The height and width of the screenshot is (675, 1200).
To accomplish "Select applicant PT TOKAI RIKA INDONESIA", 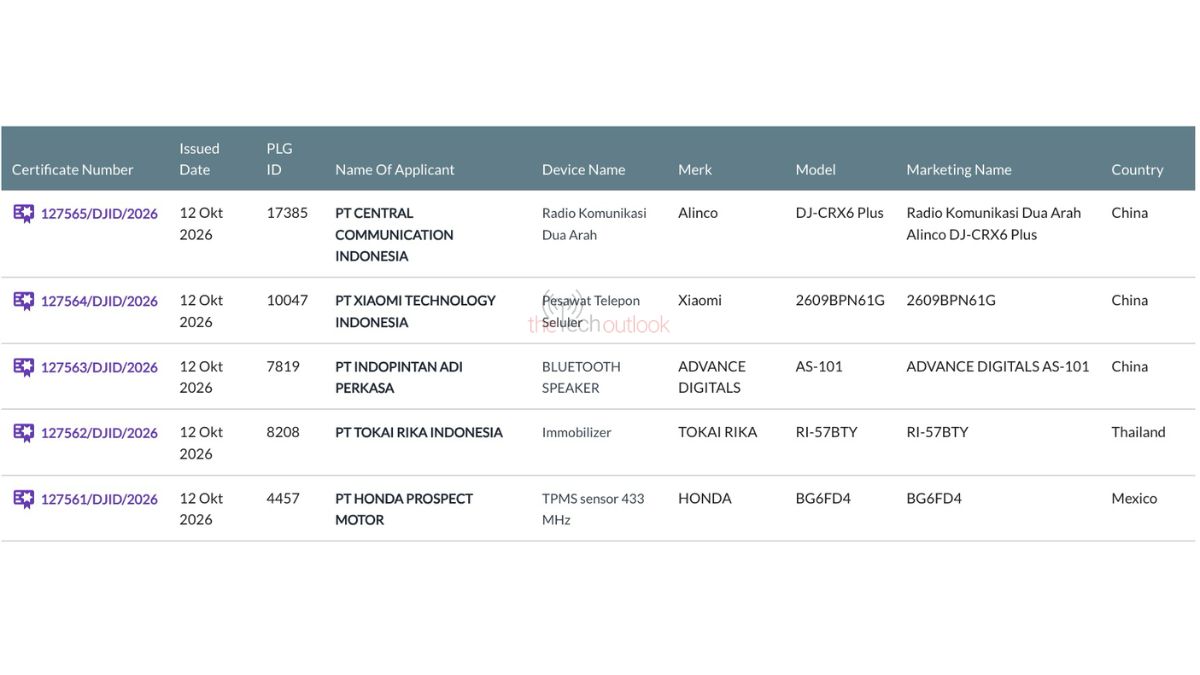I will tap(419, 432).
